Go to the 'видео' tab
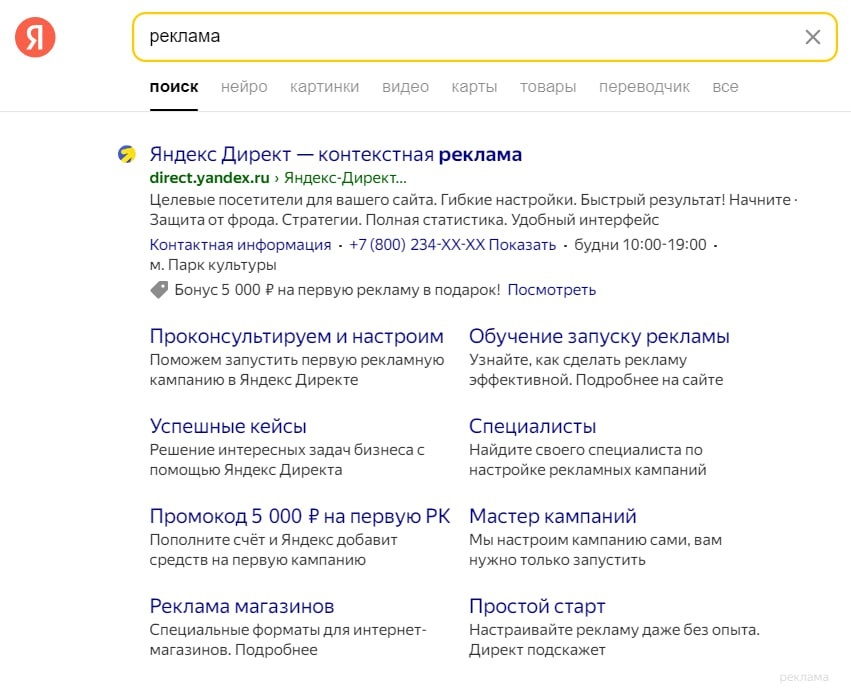851x700 pixels. (x=405, y=87)
